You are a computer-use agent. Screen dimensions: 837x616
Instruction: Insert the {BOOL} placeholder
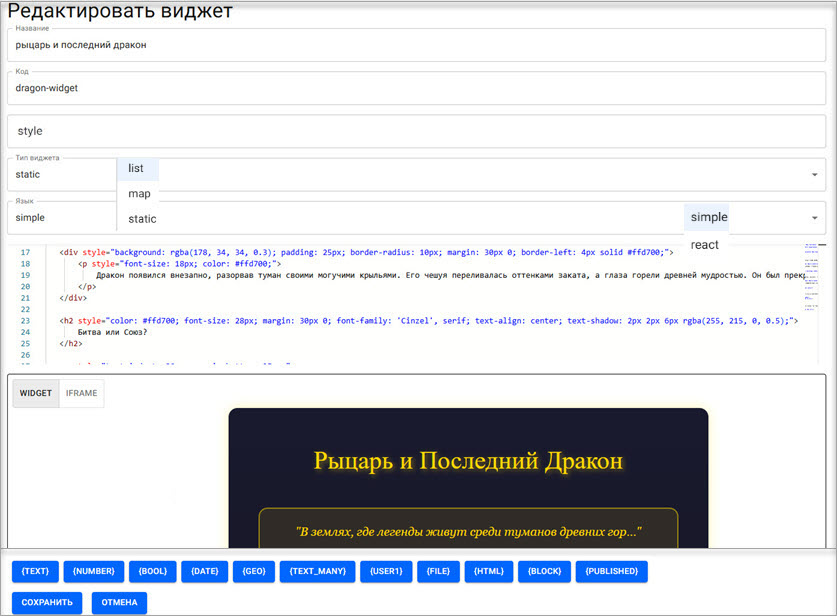153,571
